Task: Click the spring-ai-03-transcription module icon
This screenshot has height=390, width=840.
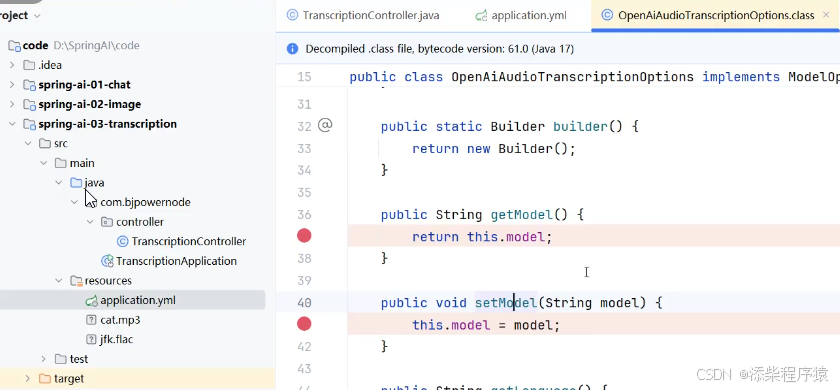Action: click(x=29, y=124)
